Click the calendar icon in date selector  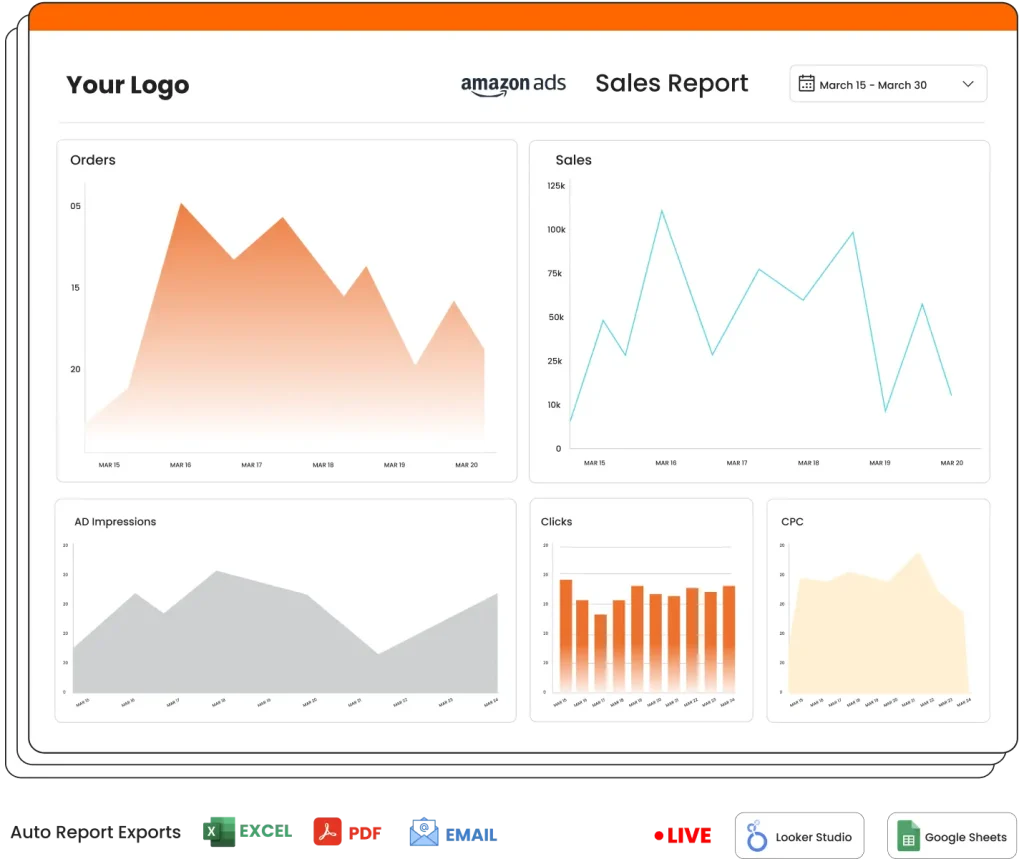coord(806,85)
